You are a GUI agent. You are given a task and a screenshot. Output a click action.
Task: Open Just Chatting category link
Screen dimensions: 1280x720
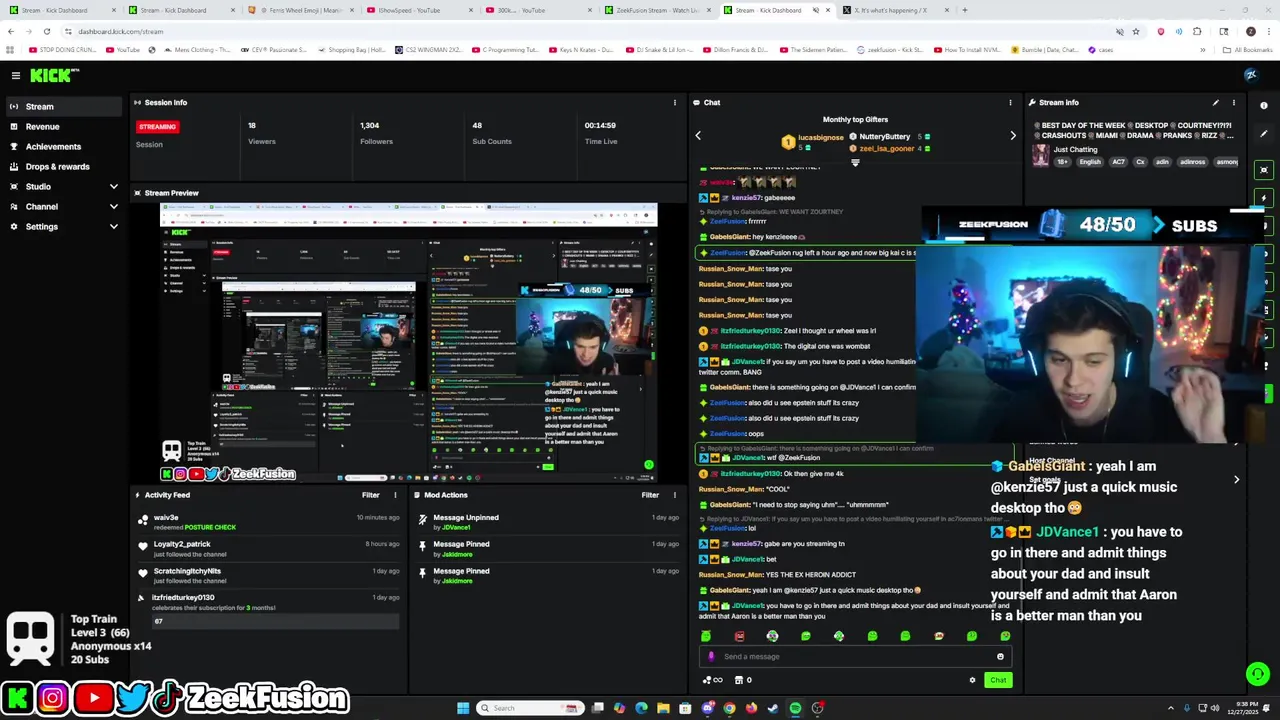point(1075,150)
